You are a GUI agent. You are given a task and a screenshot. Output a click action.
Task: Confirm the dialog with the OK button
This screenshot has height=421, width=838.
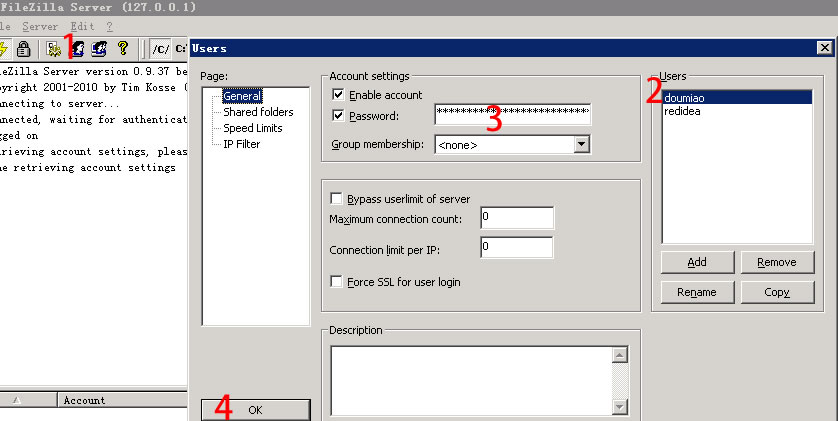[x=255, y=410]
